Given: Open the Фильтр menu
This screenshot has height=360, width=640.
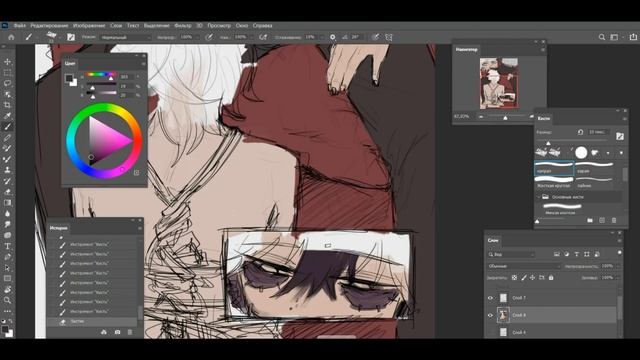Looking at the screenshot, I should click(x=182, y=25).
